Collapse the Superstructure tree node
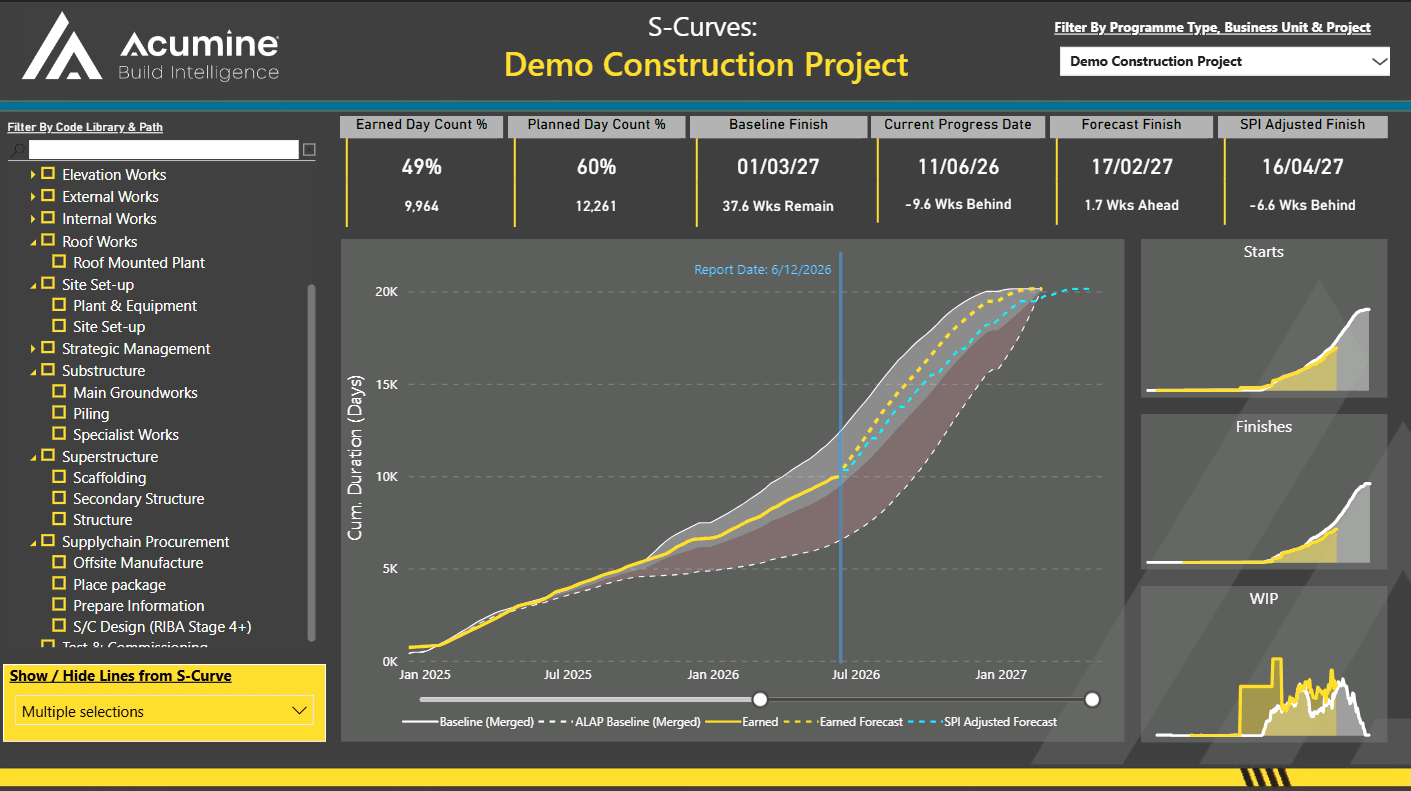The height and width of the screenshot is (791, 1411). point(33,457)
